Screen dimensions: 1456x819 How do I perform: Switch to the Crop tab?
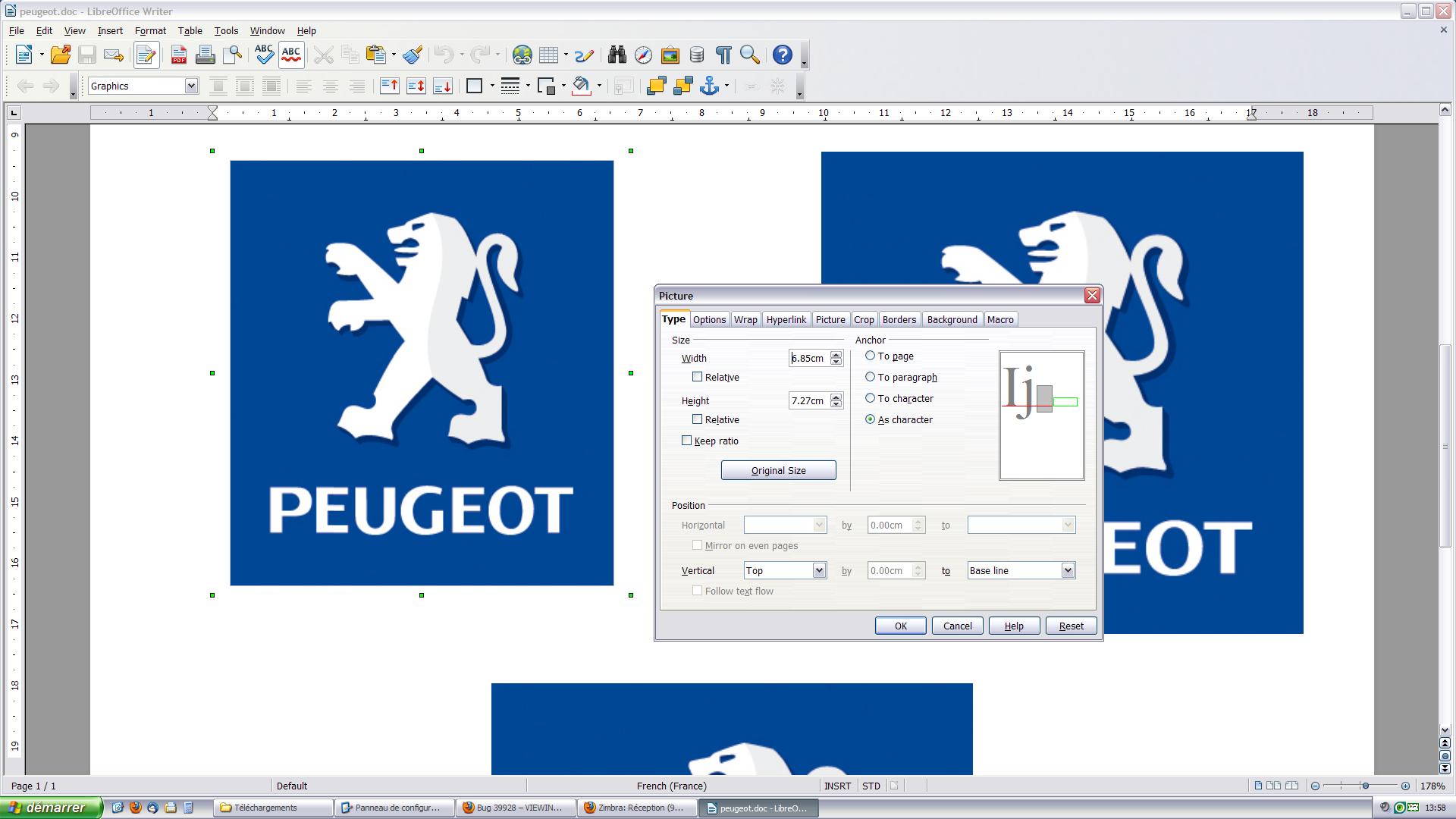tap(864, 319)
